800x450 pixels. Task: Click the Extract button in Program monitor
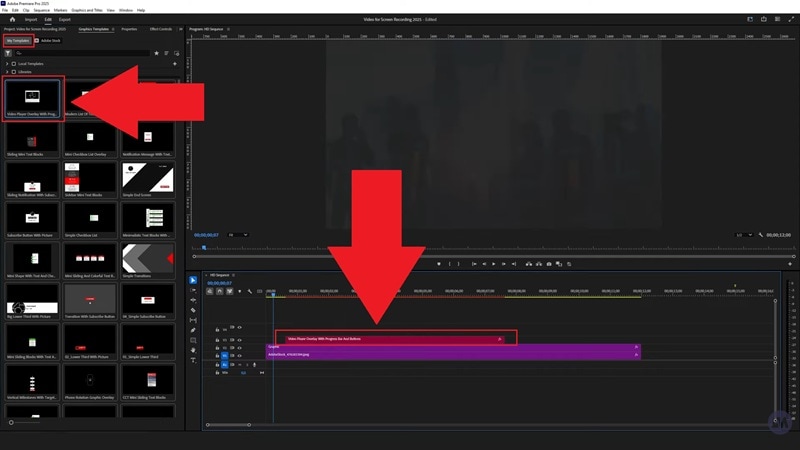pyautogui.click(x=539, y=264)
